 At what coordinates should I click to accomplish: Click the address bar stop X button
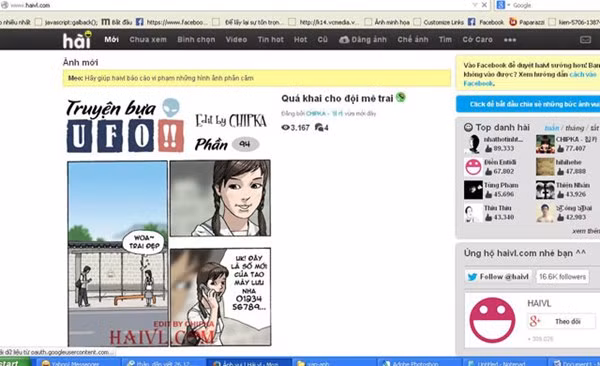pyautogui.click(x=484, y=5)
